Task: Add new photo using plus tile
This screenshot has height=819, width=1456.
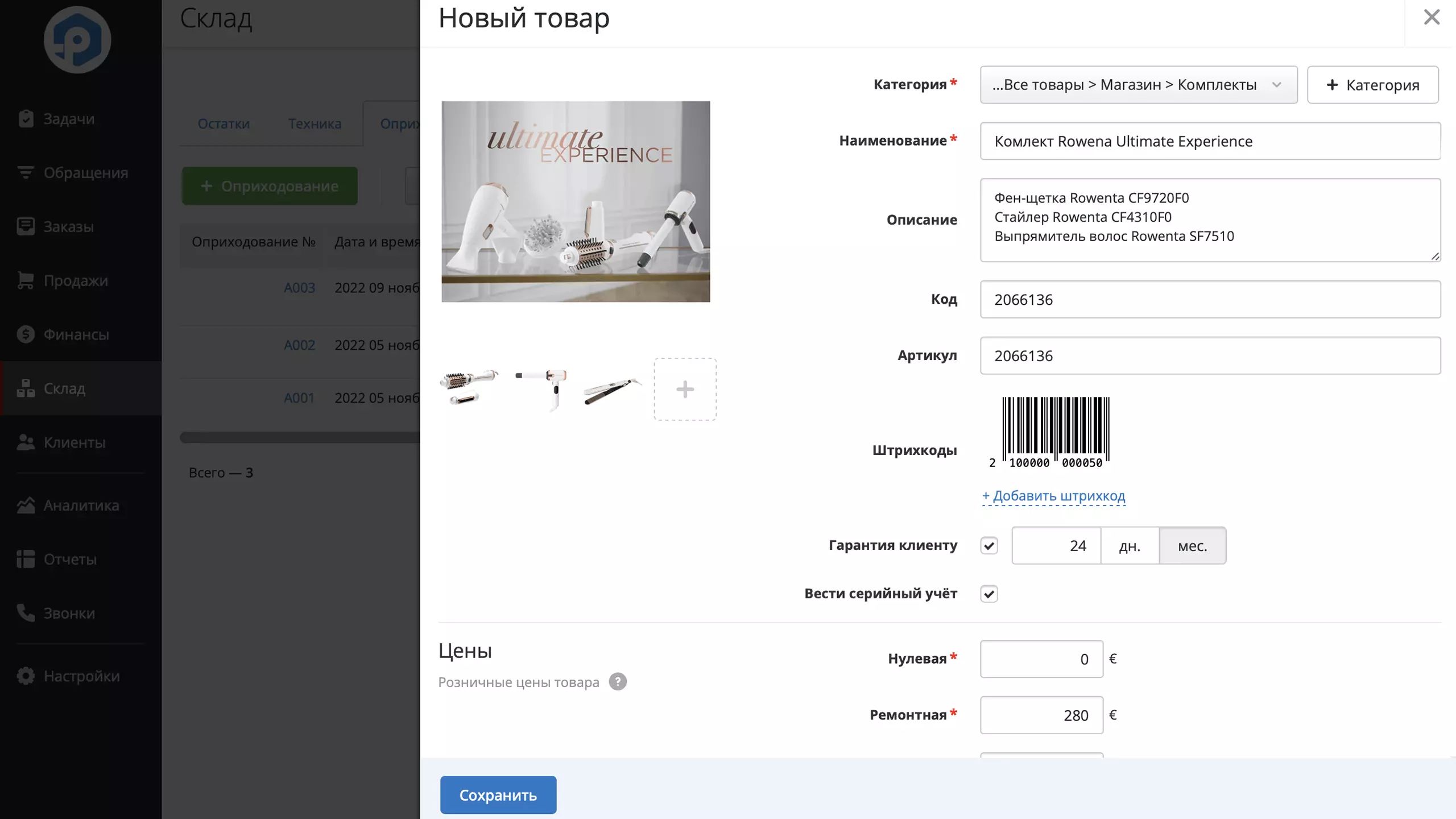Action: click(685, 390)
